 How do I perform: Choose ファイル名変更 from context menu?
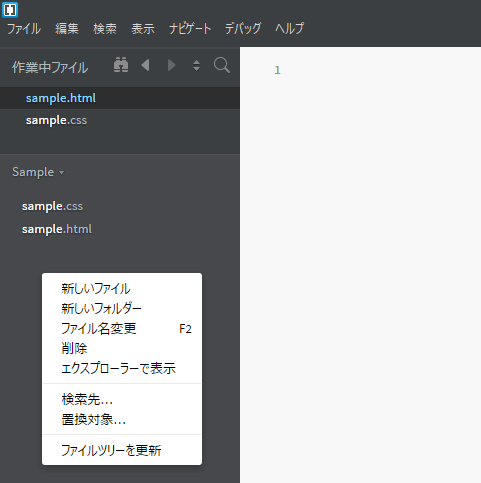(x=122, y=329)
